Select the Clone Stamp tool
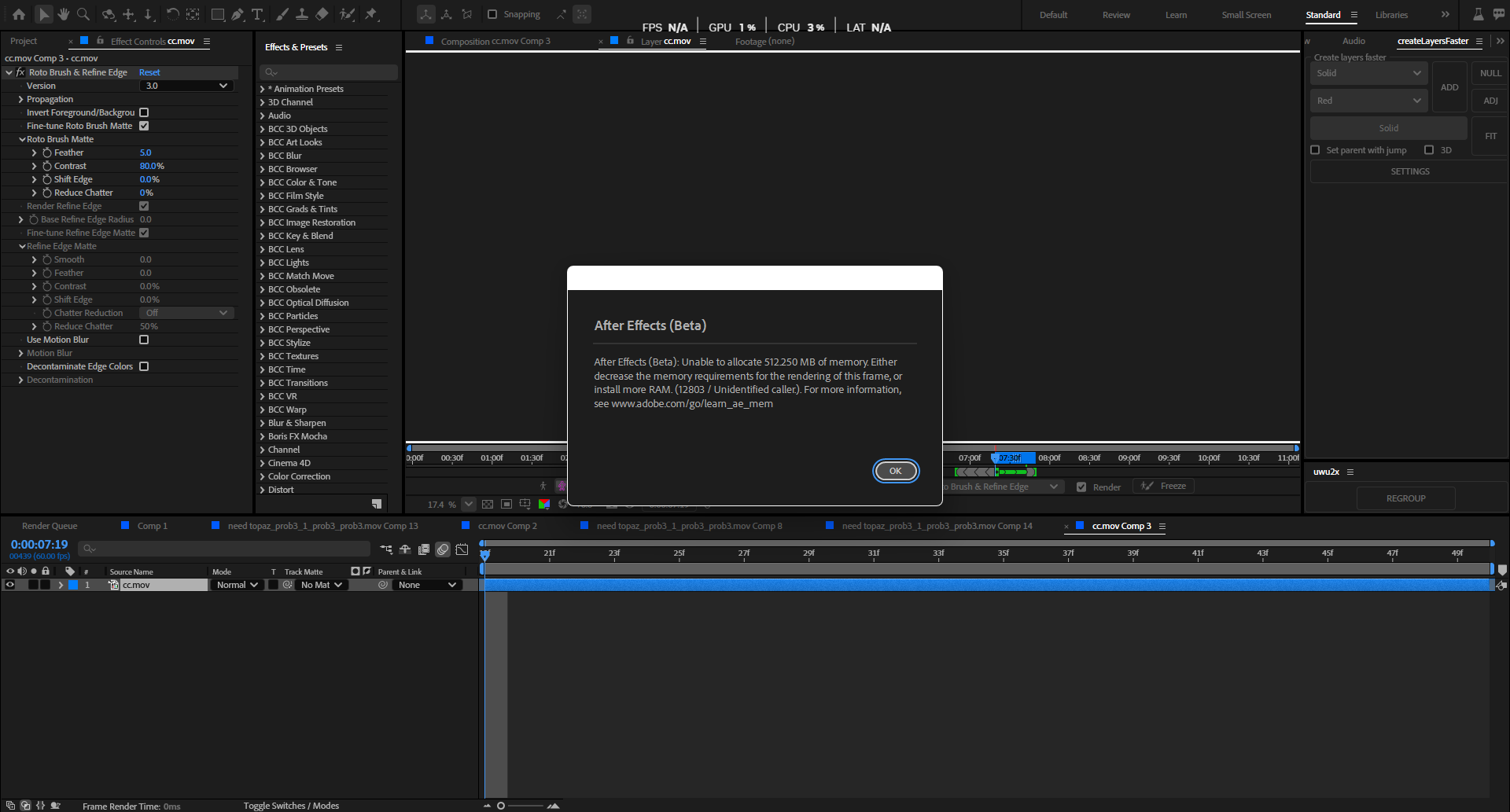Viewport: 1510px width, 812px height. tap(303, 14)
